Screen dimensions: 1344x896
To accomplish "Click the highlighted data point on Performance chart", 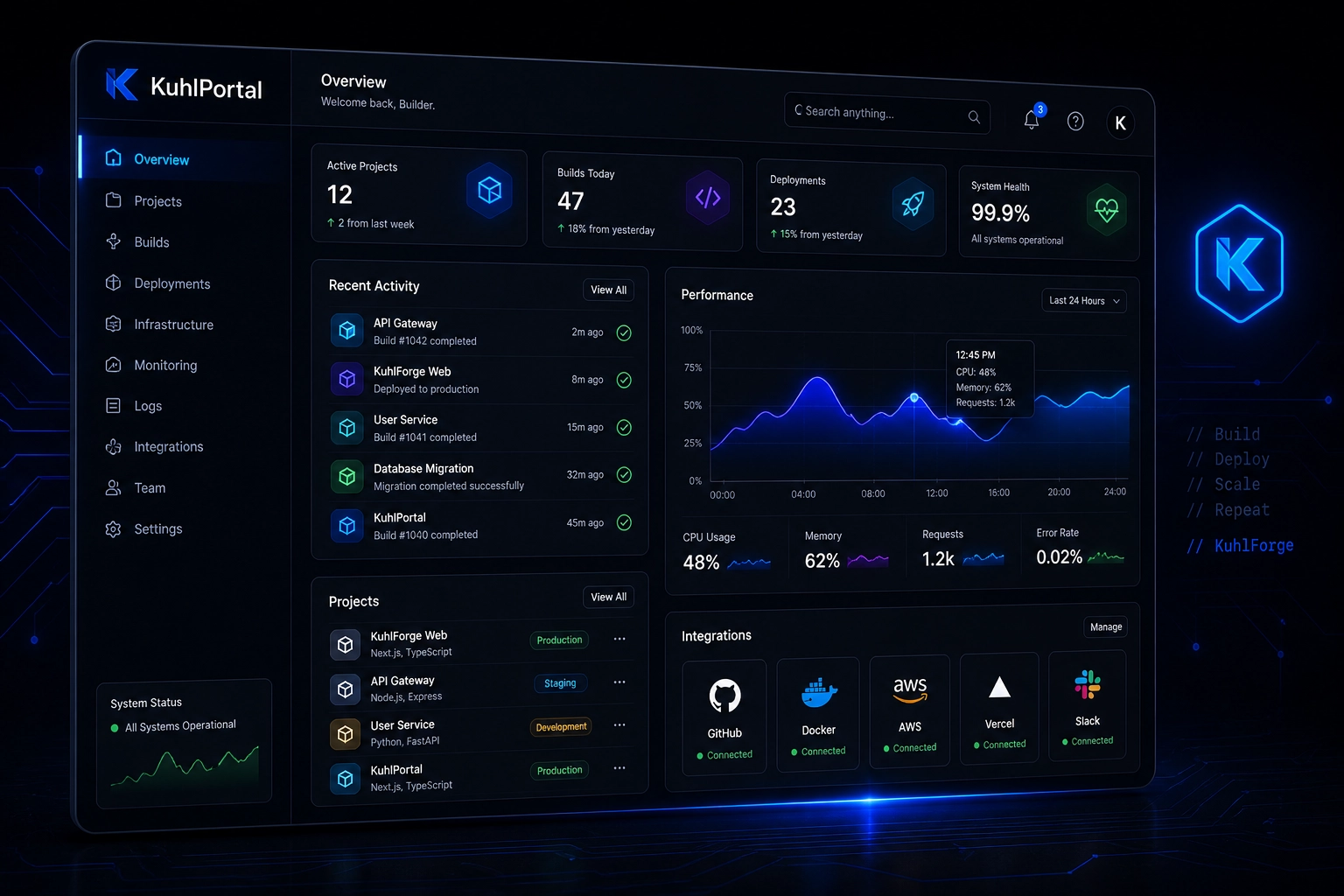I will [x=914, y=397].
